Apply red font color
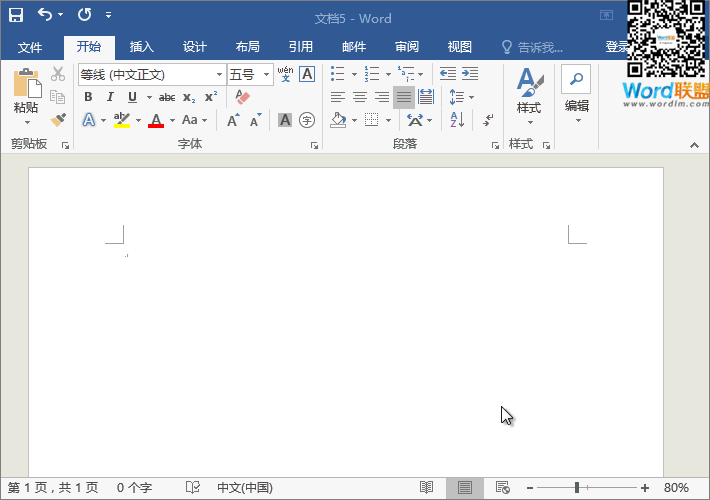 click(x=156, y=120)
